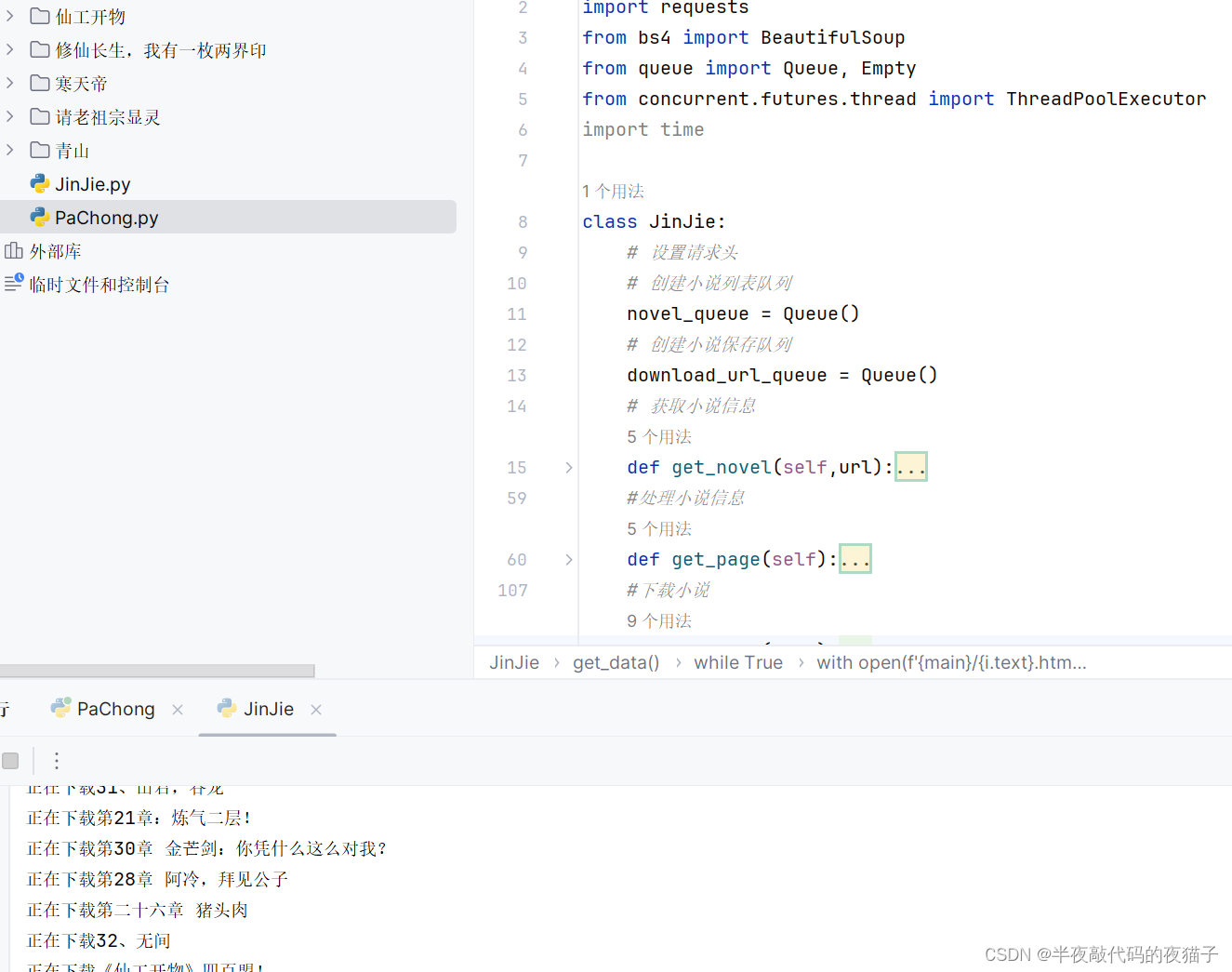Screen dimensions: 1232x972
Task: Close the JinJie run tab
Action: click(316, 710)
